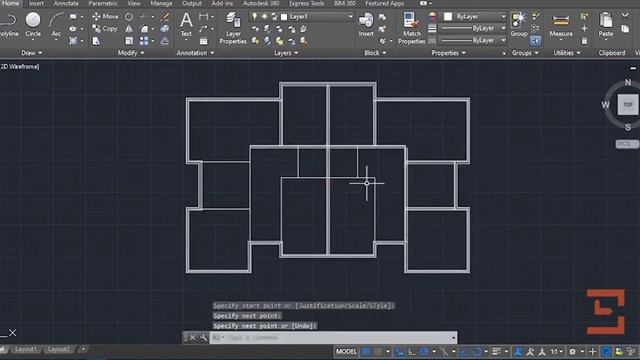640x360 pixels.
Task: Select the Explode tool
Action: point(165,29)
